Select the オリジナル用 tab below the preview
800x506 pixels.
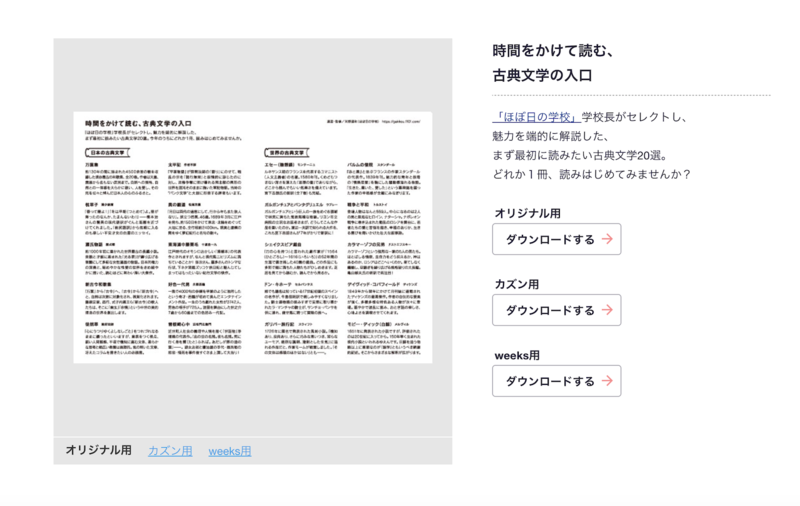click(x=98, y=451)
